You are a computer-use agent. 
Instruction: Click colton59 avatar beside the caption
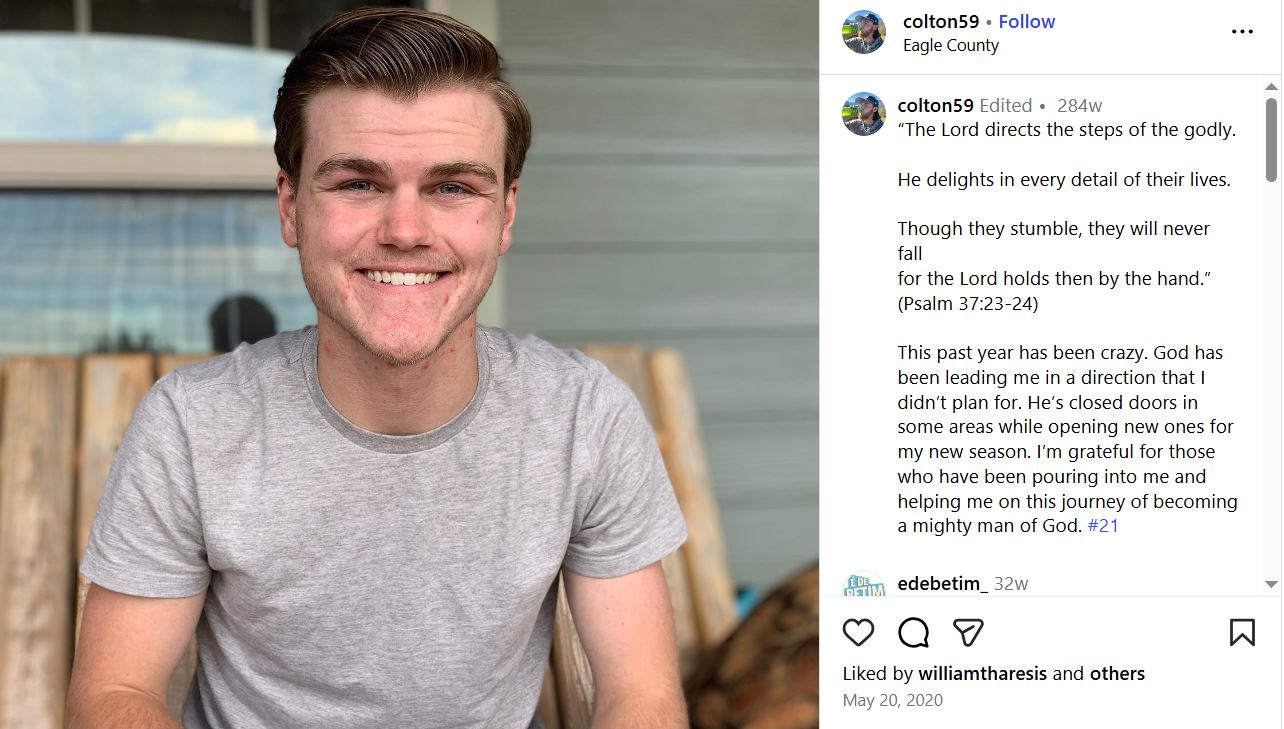click(864, 114)
